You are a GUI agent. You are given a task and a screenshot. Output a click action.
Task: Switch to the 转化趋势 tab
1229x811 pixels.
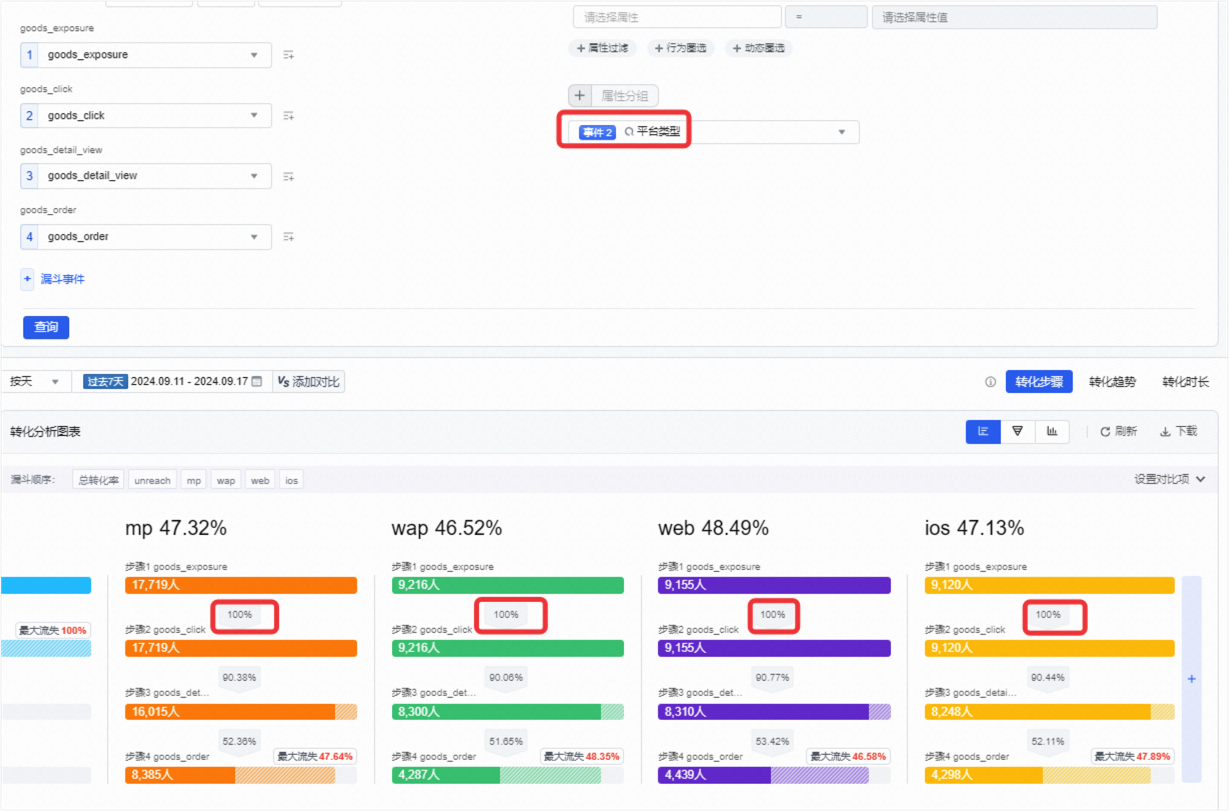pyautogui.click(x=1112, y=382)
